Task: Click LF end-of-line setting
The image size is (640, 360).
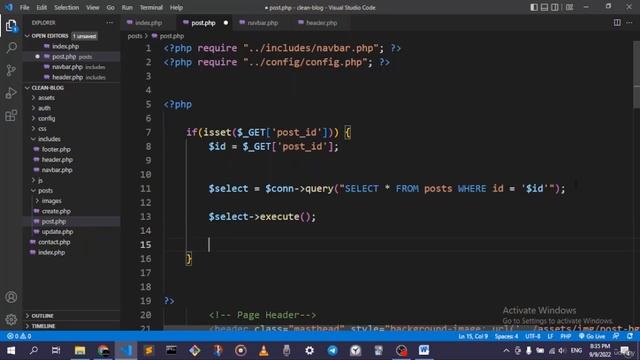Action: click(x=550, y=336)
